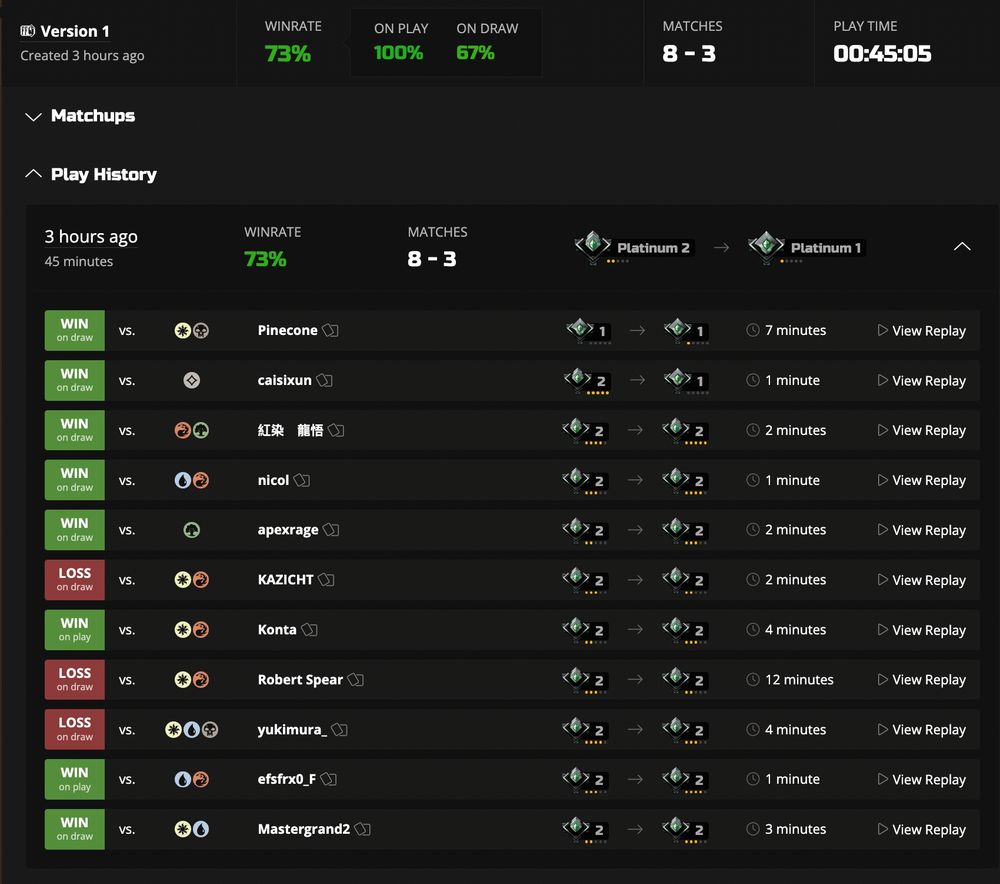Screen dimensions: 1000x884
Task: Click the green mana icon in the apexrage row
Action: click(192, 530)
